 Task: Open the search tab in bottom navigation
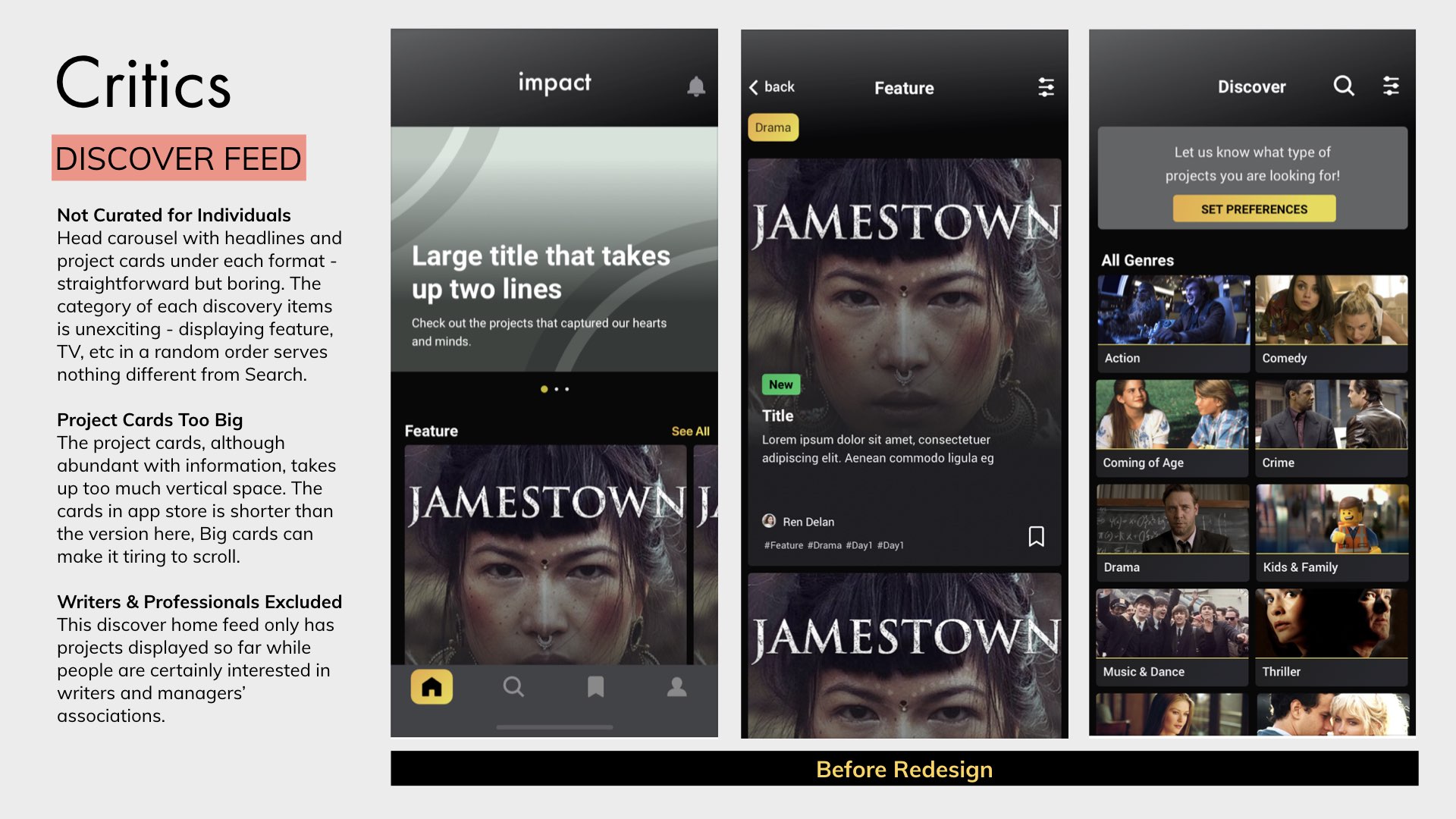pyautogui.click(x=513, y=687)
